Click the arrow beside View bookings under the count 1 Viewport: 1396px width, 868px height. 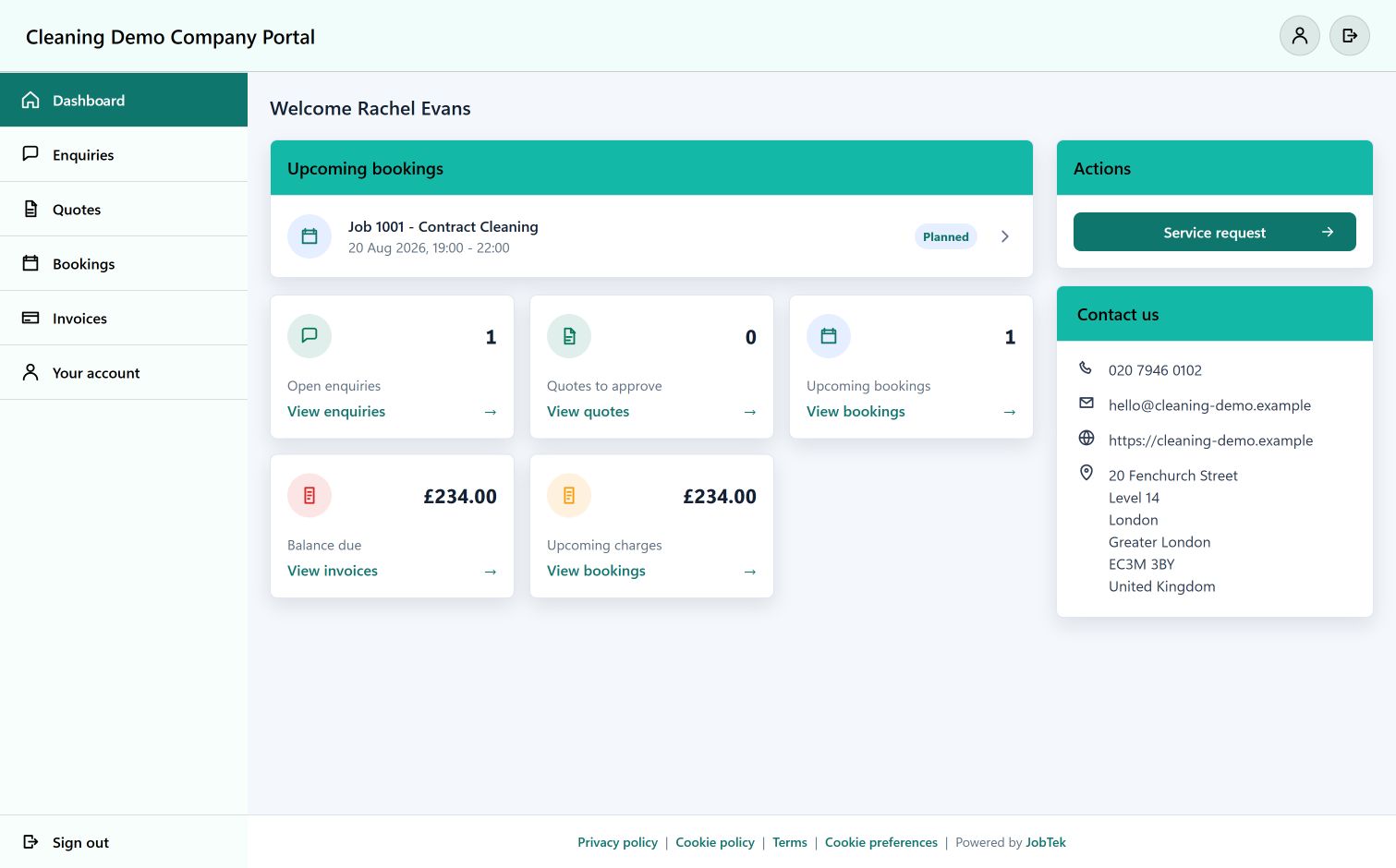point(1010,412)
